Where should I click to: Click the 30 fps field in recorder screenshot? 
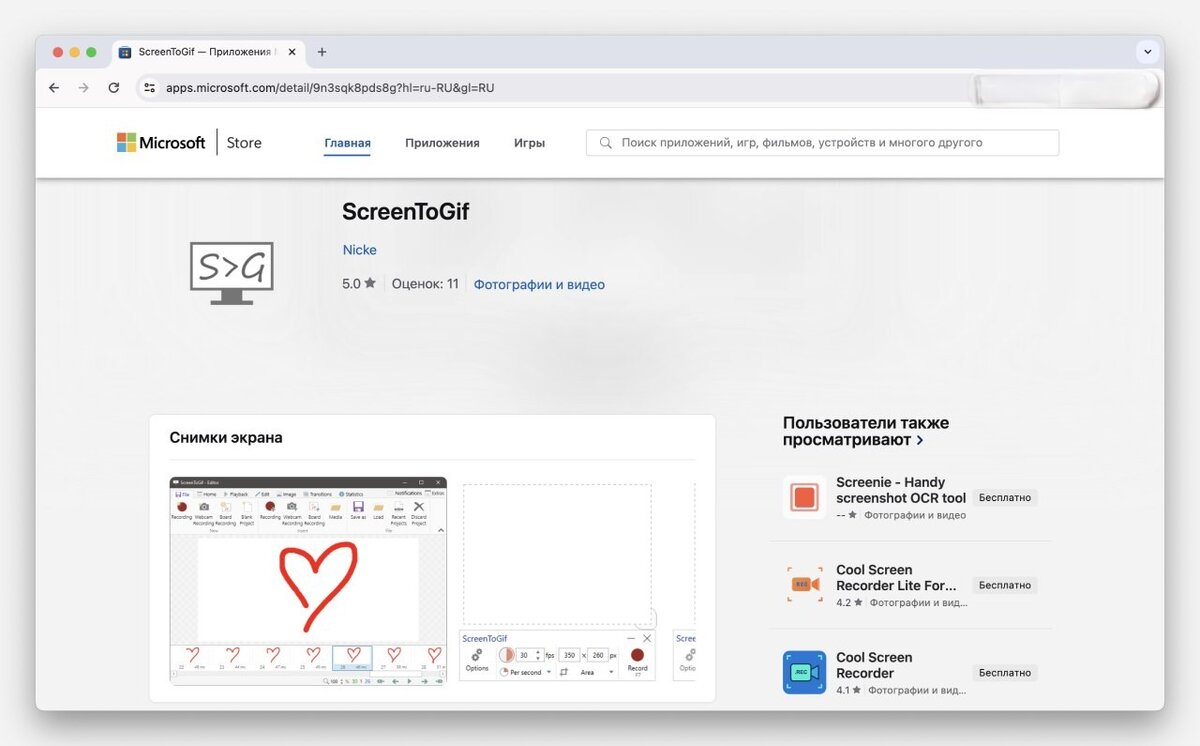pos(528,655)
